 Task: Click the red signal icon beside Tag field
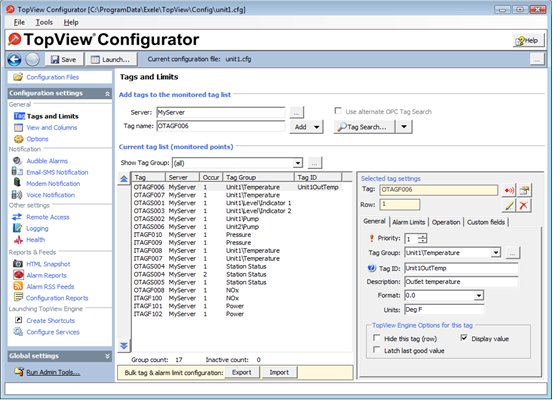click(x=509, y=190)
